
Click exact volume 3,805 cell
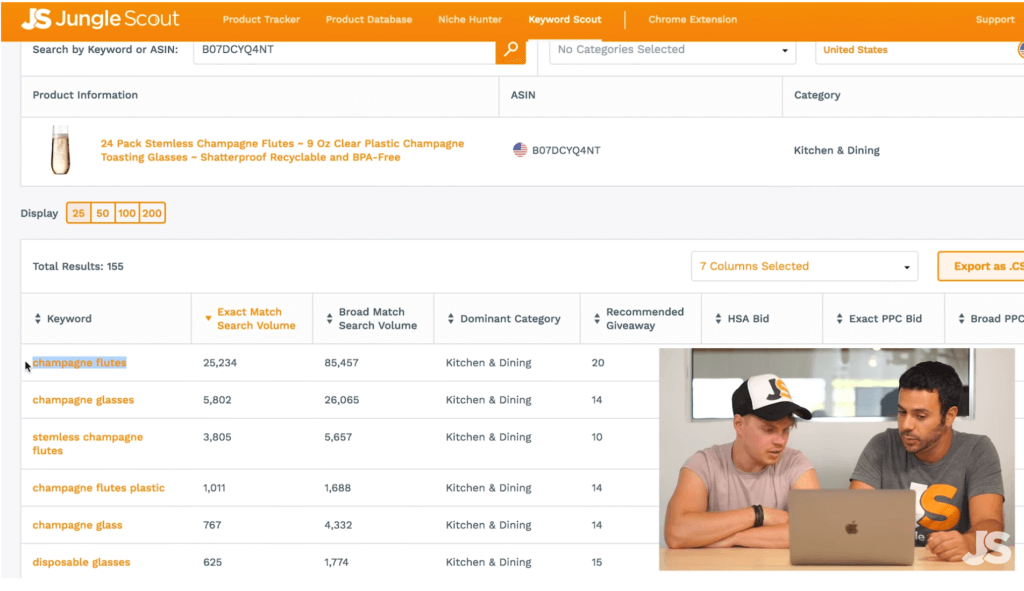(217, 437)
